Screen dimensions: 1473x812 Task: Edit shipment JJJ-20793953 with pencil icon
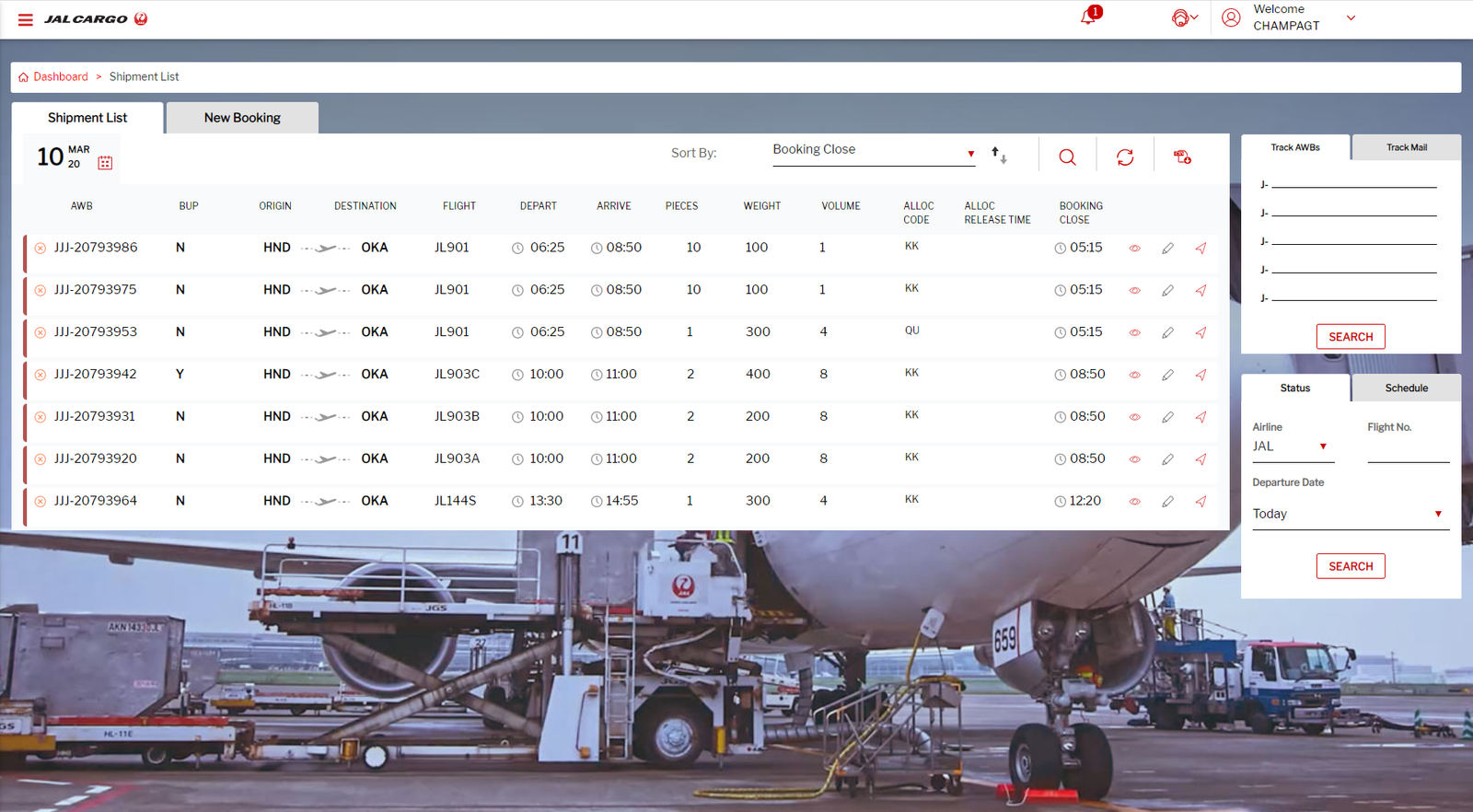1167,332
